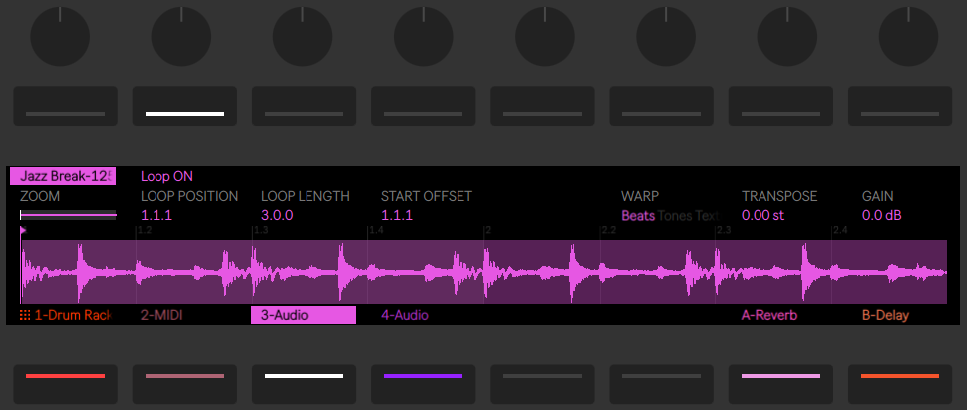
Task: Click the LOOP POSITION parameter label
Action: pyautogui.click(x=189, y=197)
